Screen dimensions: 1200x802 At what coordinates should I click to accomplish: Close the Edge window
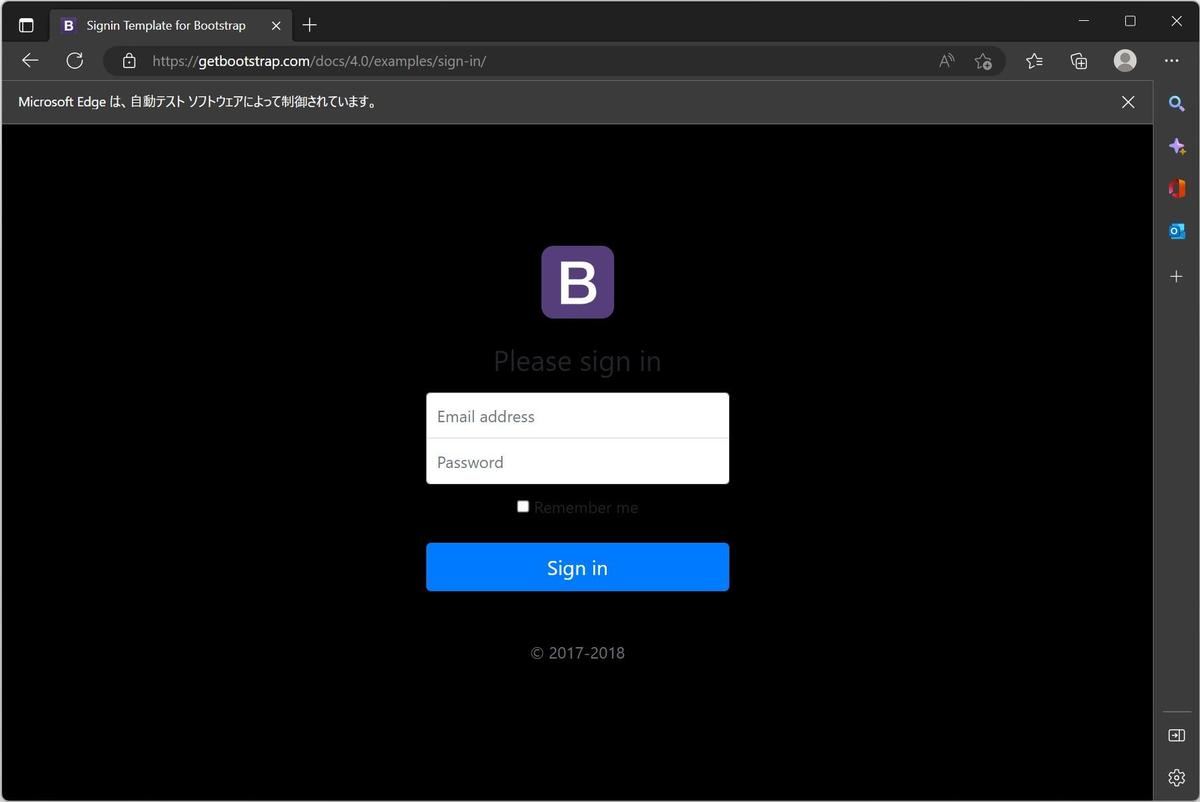pos(1177,21)
